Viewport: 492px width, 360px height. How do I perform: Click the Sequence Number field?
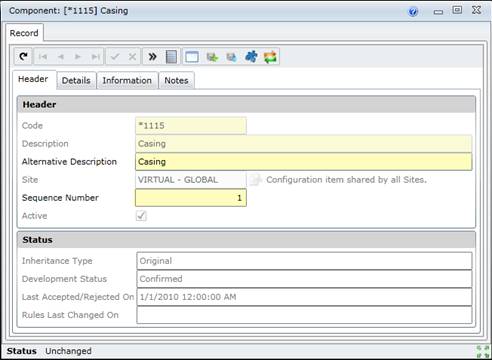tap(191, 198)
